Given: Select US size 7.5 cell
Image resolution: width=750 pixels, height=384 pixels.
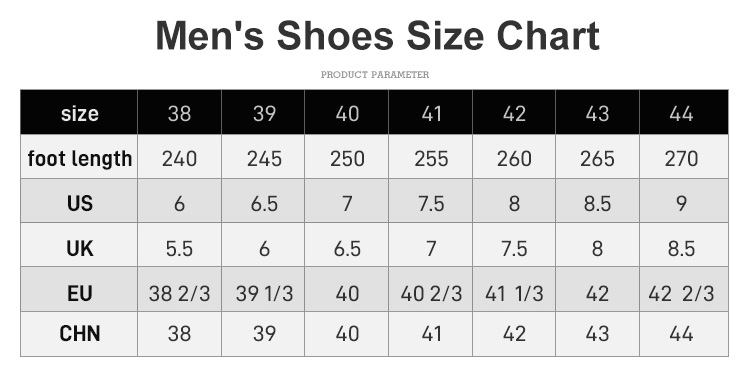Looking at the screenshot, I should coord(430,201).
